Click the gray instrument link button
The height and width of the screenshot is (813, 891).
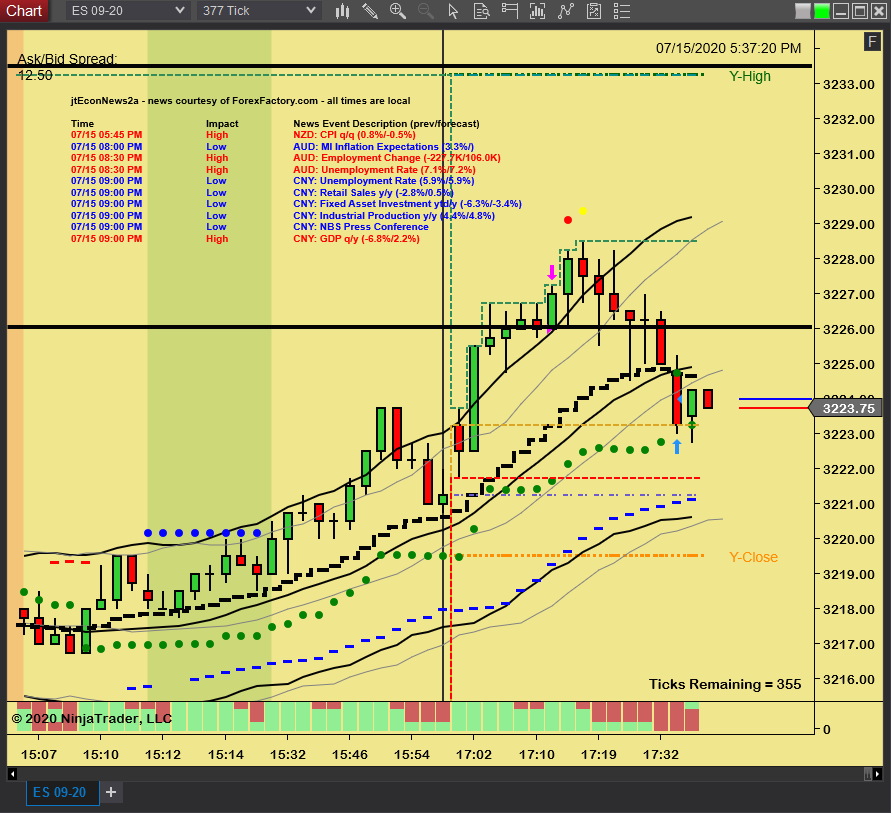pos(803,11)
